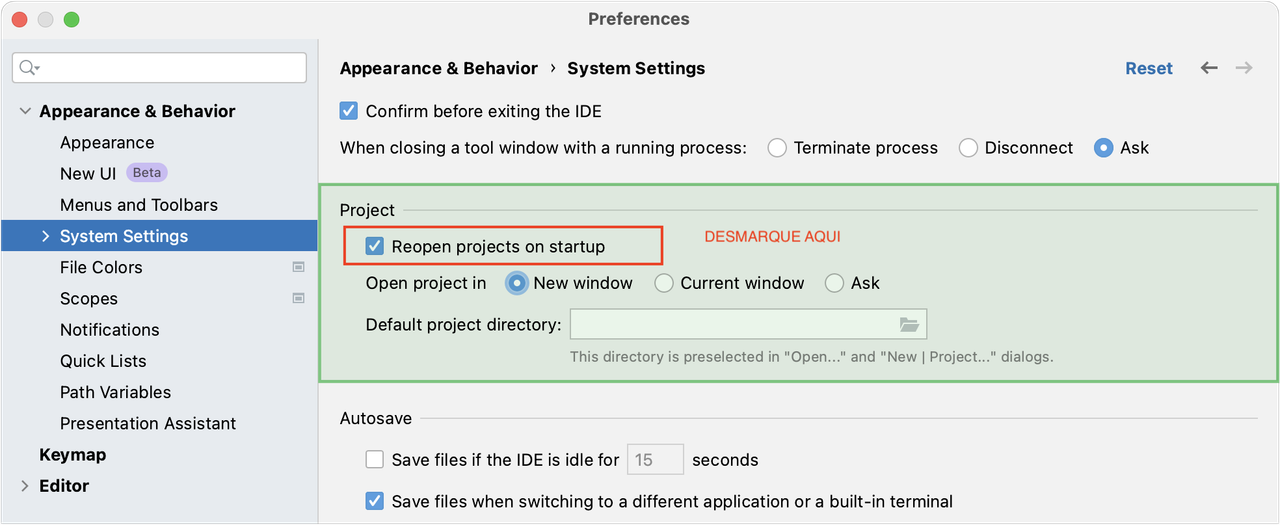The width and height of the screenshot is (1280, 525).
Task: Expand the System Settings tree node
Action: 45,236
